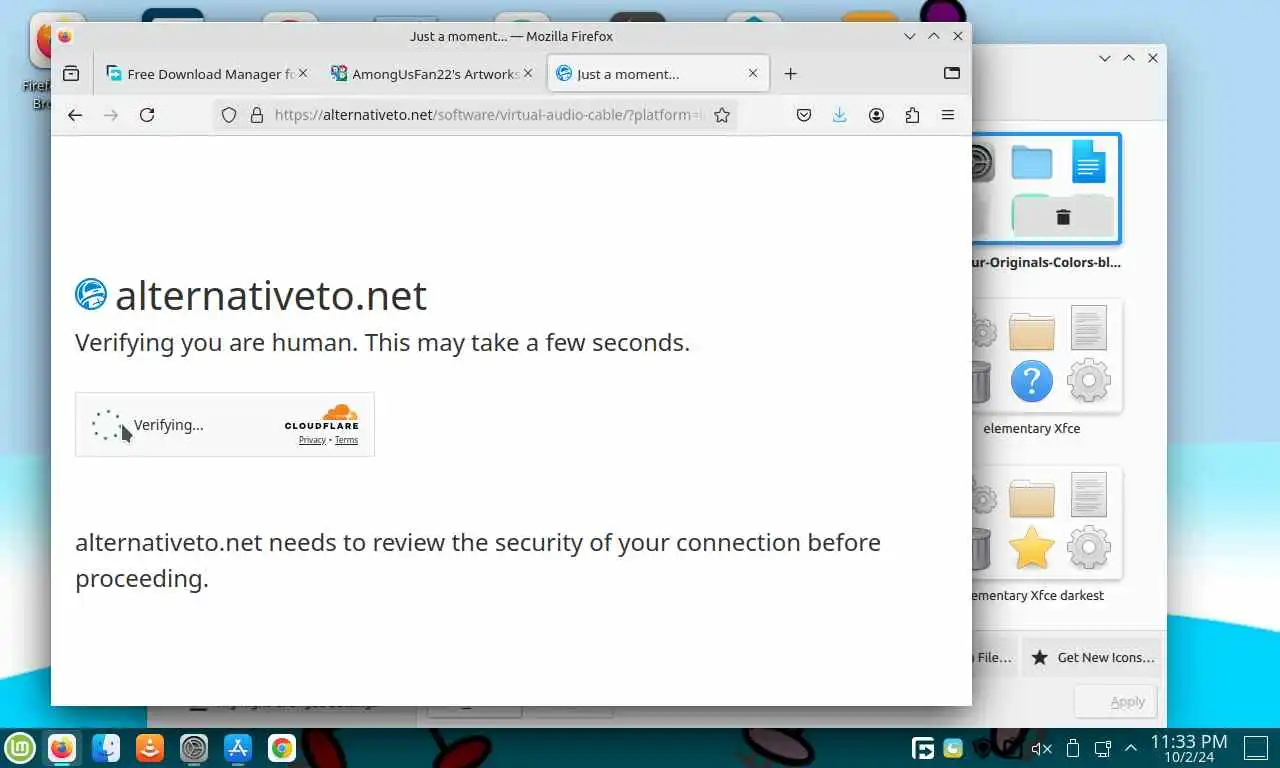
Task: Reload the current page
Action: point(147,115)
